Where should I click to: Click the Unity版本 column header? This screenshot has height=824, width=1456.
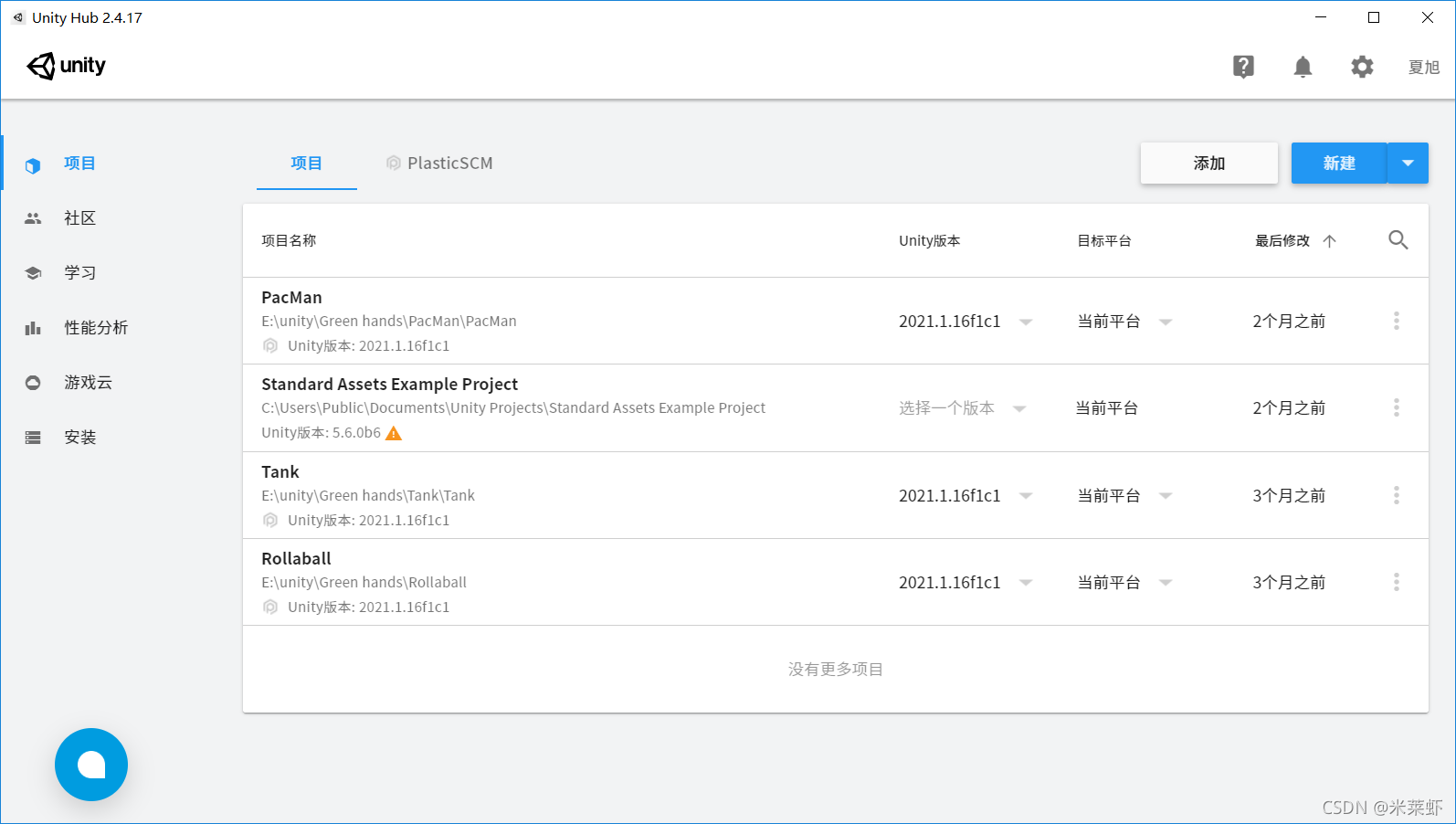click(929, 240)
